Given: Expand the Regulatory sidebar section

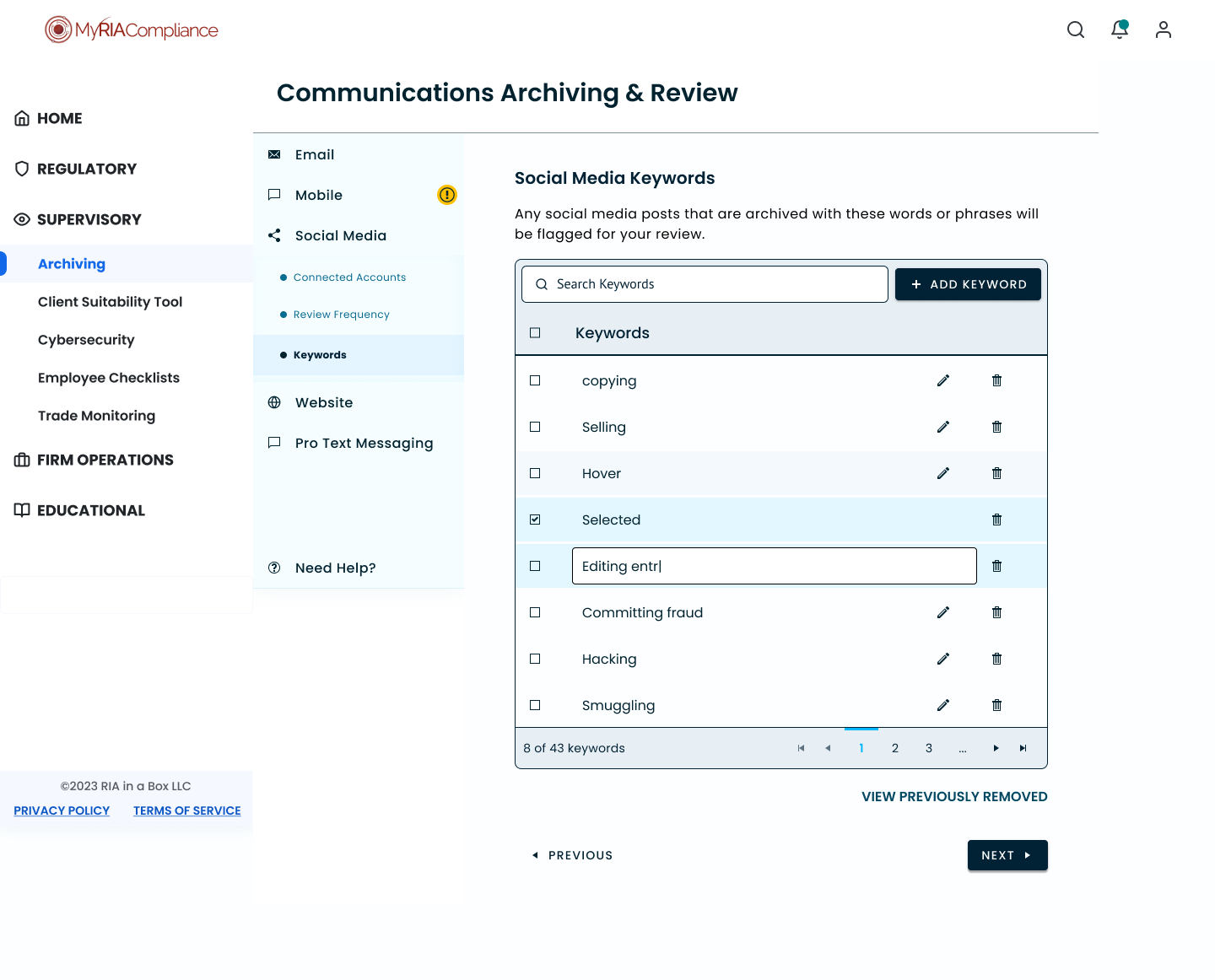Looking at the screenshot, I should point(75,169).
